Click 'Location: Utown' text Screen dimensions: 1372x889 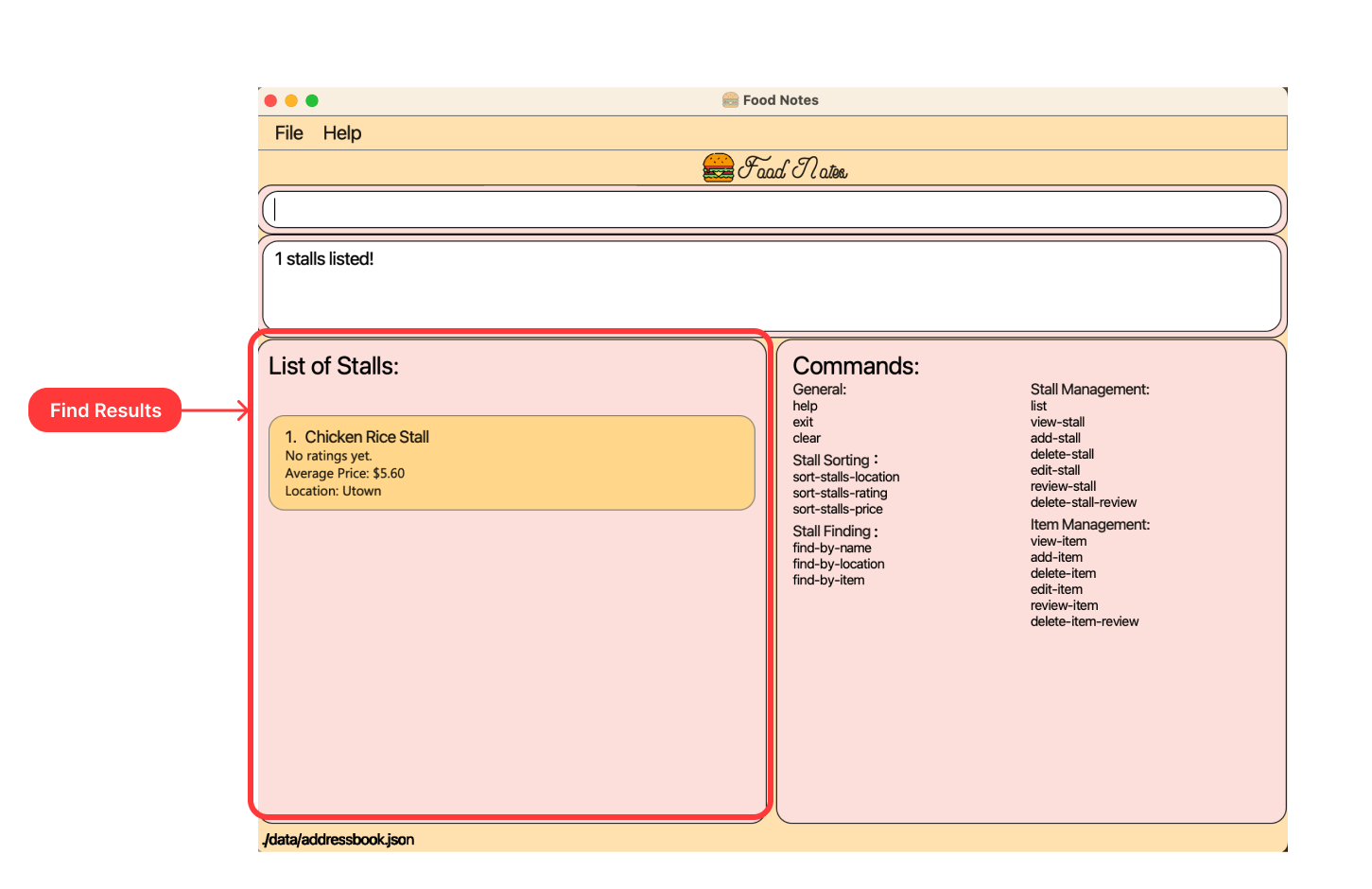click(x=333, y=492)
